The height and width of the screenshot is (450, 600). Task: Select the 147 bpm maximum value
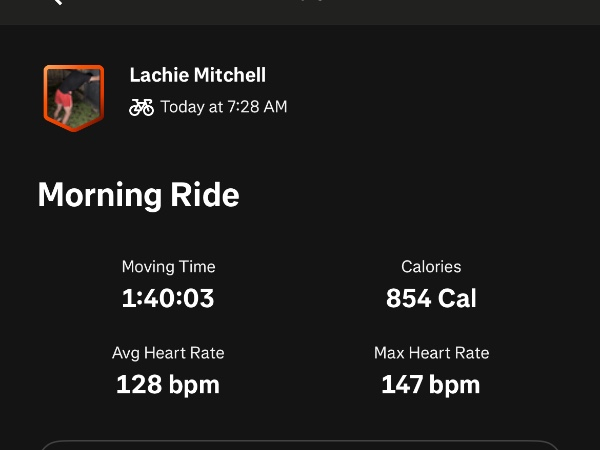431,384
